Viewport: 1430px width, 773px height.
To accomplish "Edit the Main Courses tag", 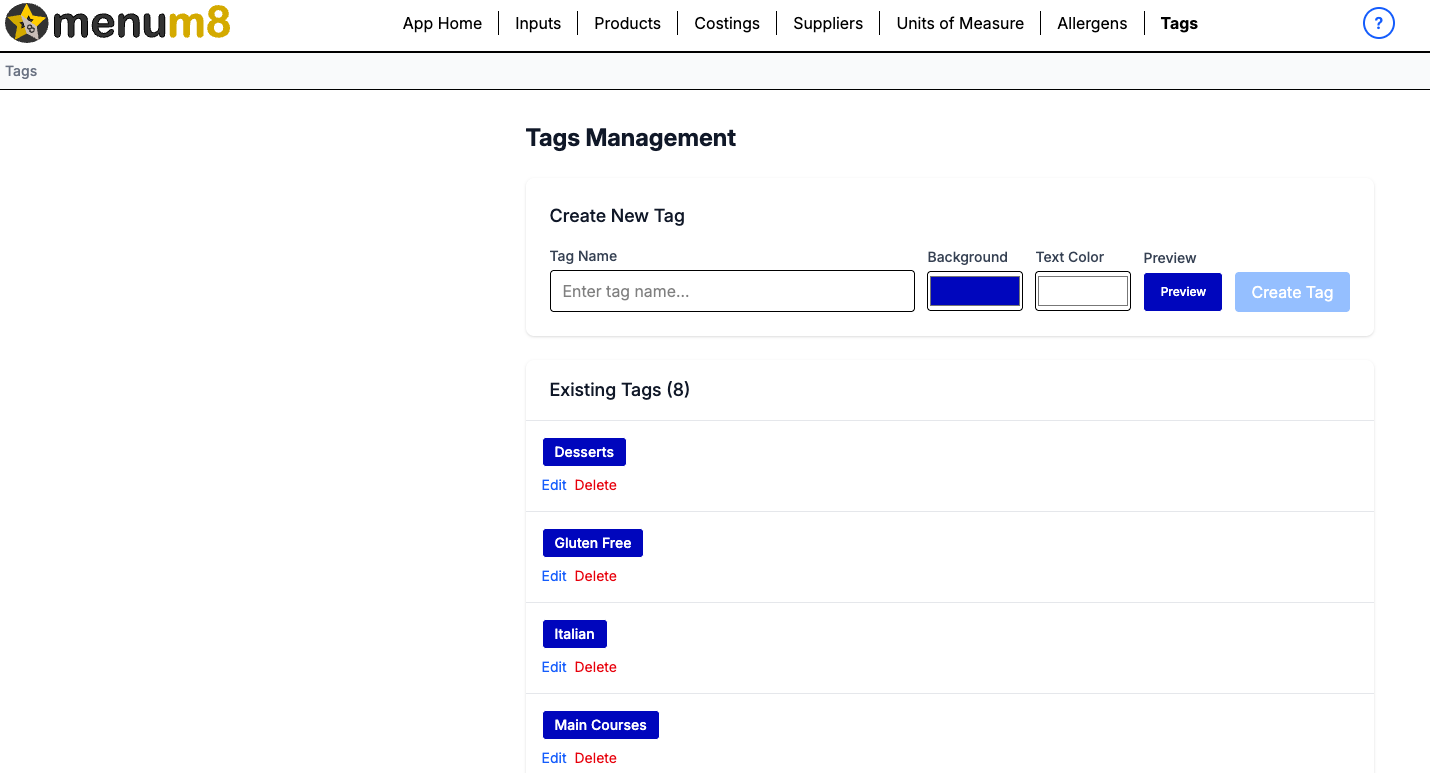I will [x=554, y=758].
